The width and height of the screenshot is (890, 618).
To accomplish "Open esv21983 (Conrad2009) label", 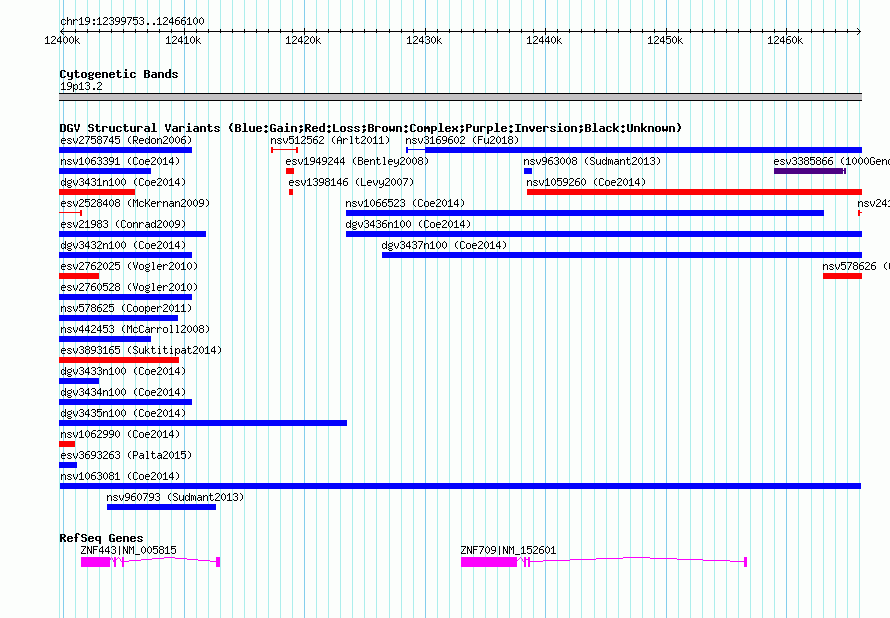I will point(123,224).
